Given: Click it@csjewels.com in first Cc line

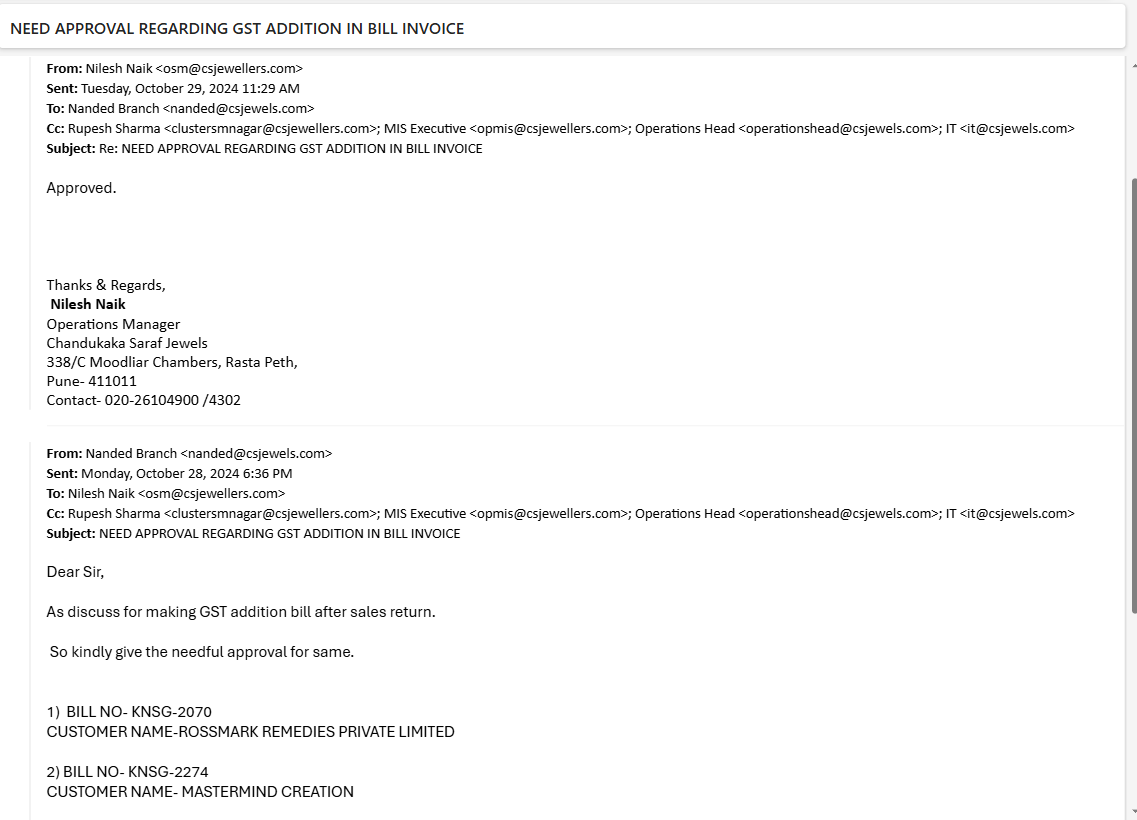Looking at the screenshot, I should click(1017, 128).
